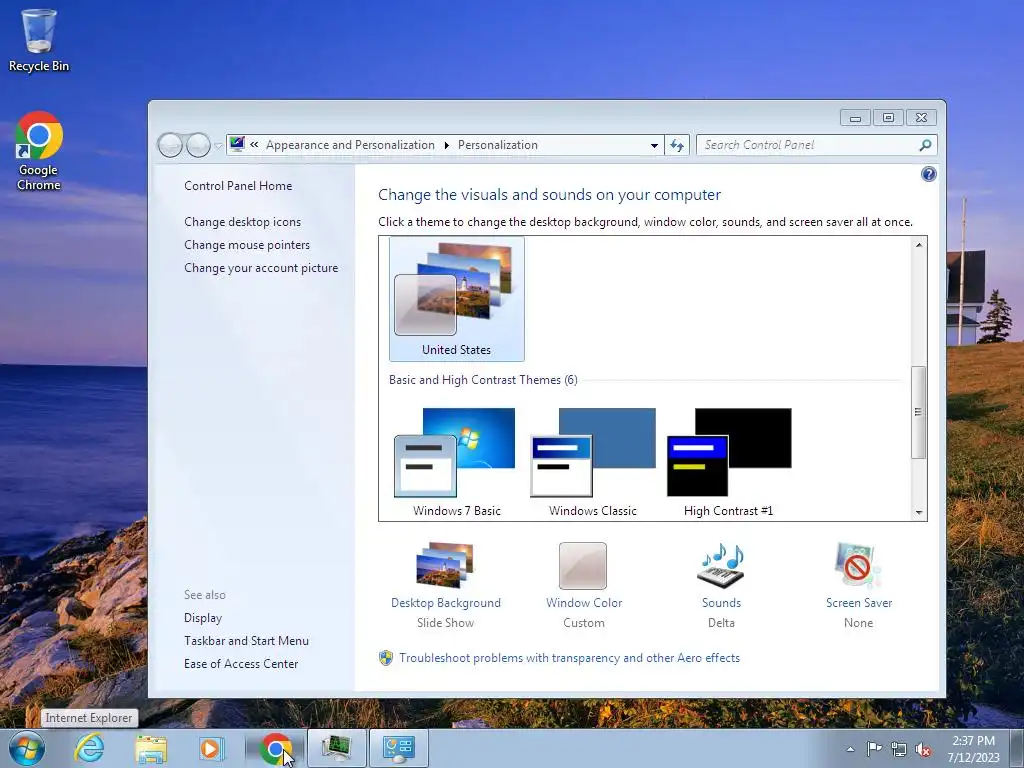Select the Windows Classic theme
The height and width of the screenshot is (768, 1024).
pyautogui.click(x=592, y=462)
